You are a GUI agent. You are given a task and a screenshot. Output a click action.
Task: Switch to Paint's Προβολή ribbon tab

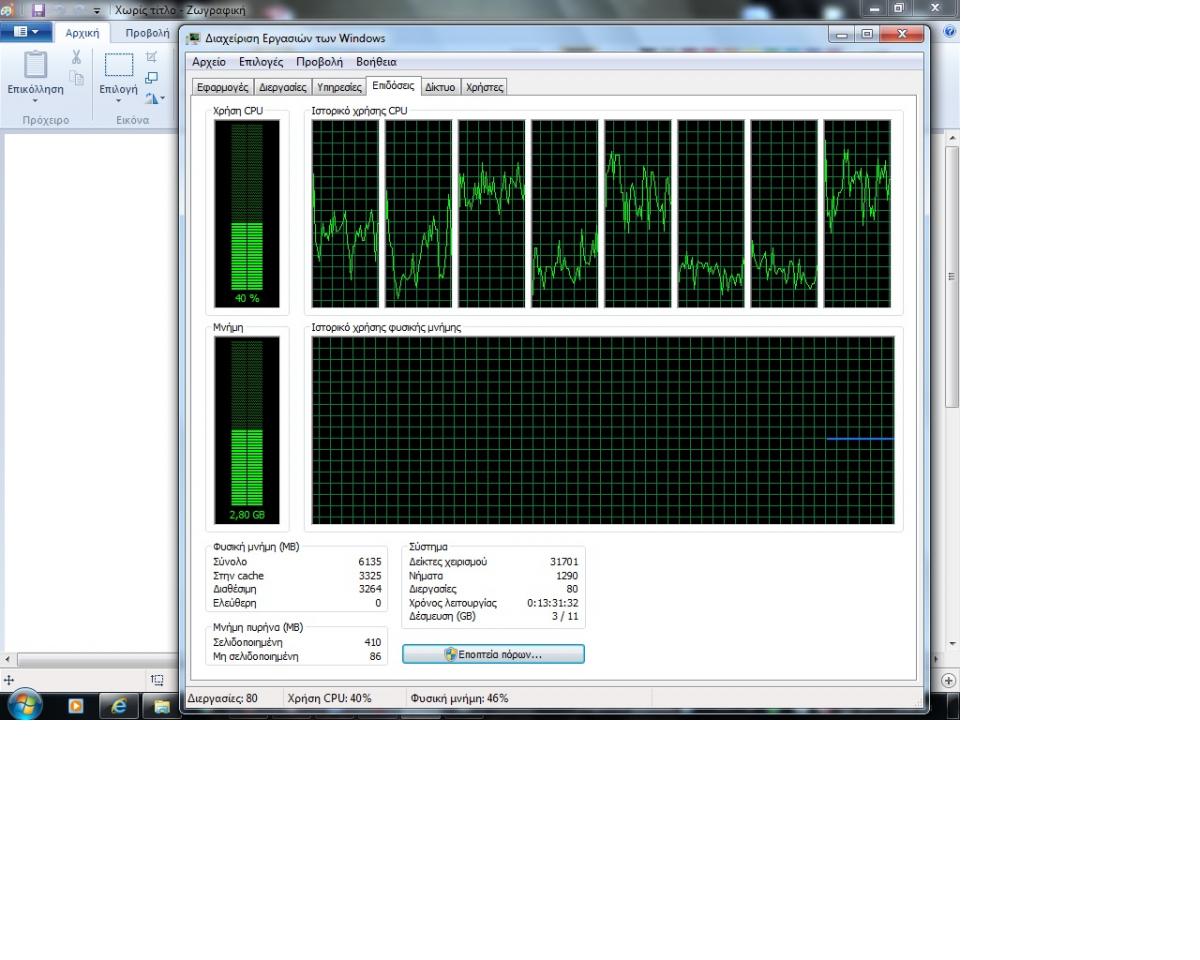147,32
